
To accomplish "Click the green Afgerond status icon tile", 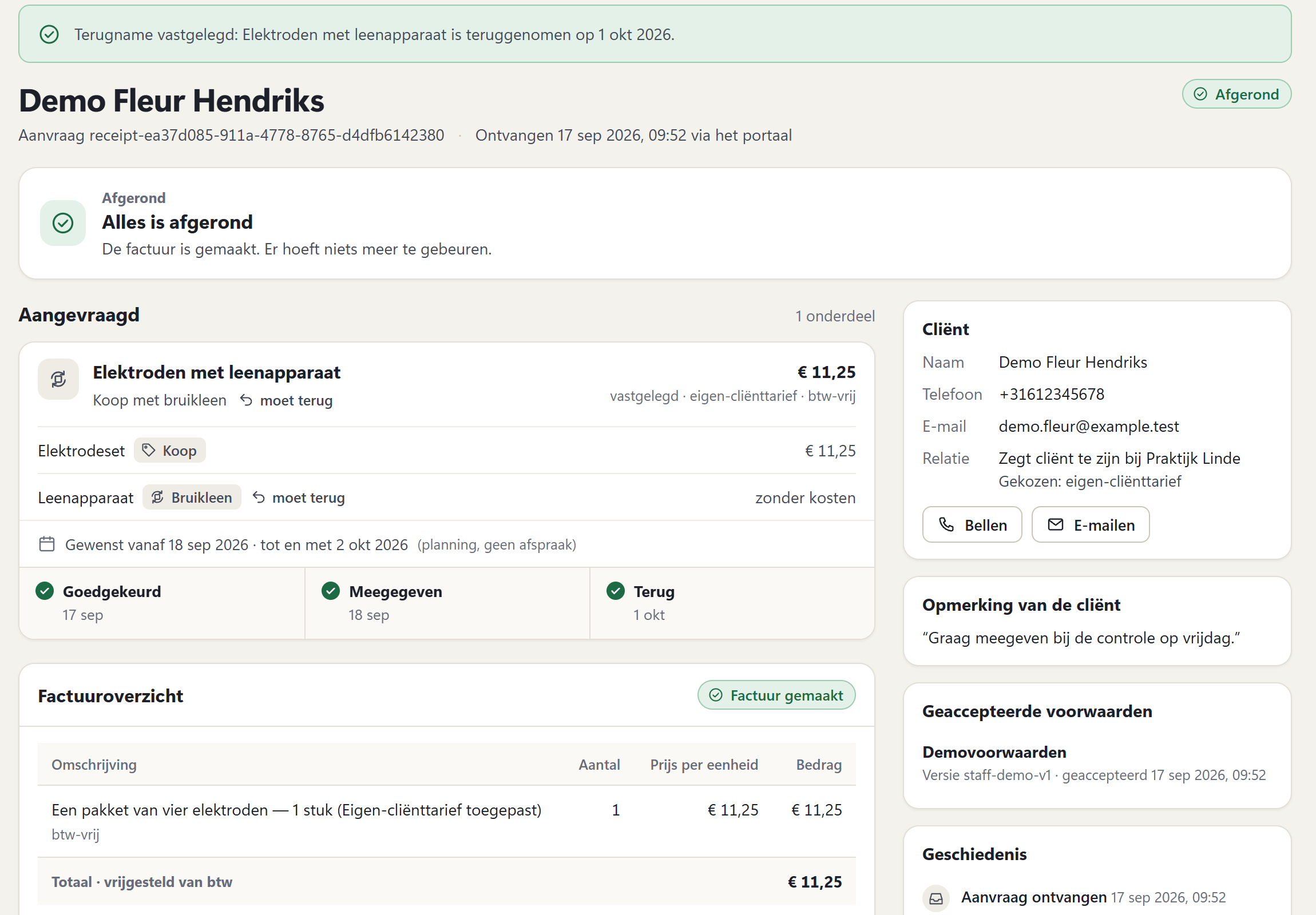I will pyautogui.click(x=63, y=223).
